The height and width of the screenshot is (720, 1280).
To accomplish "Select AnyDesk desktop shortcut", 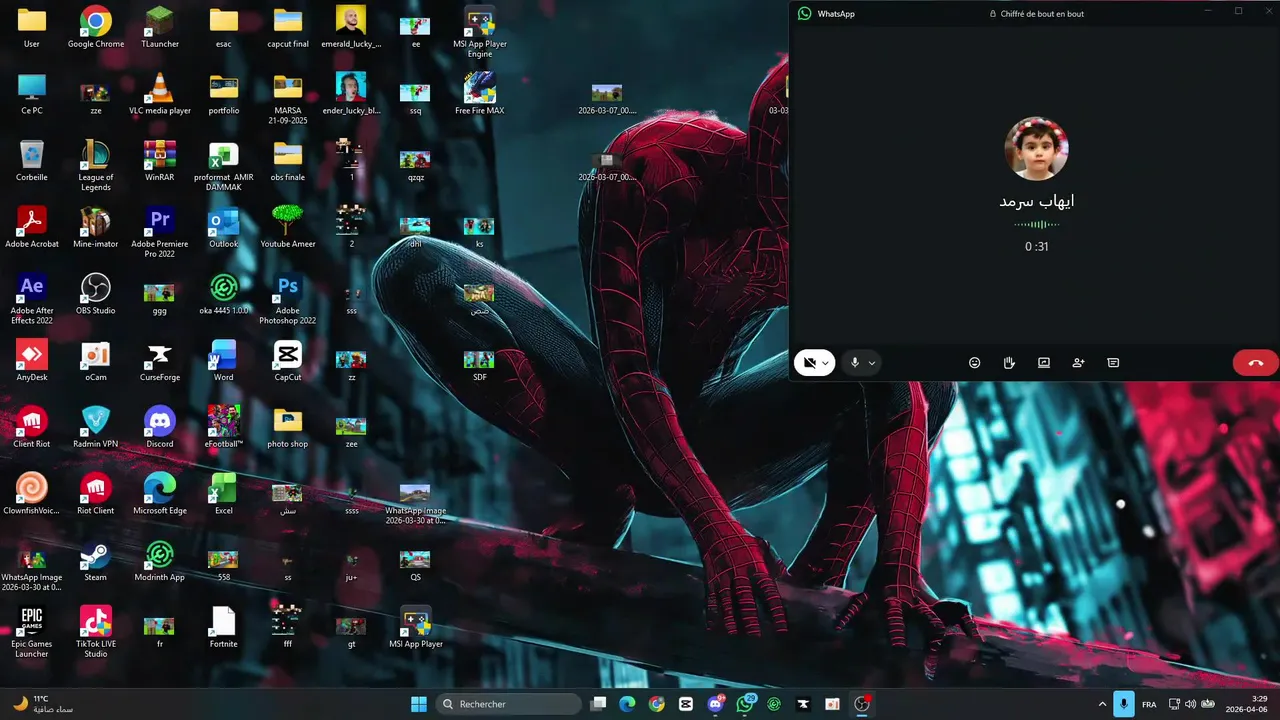I will [32, 360].
